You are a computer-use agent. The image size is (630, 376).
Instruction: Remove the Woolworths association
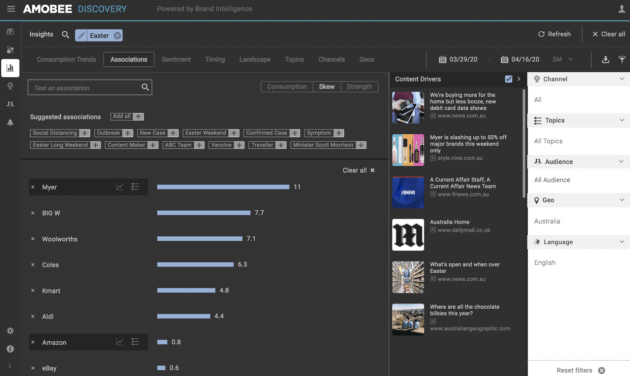coord(33,239)
